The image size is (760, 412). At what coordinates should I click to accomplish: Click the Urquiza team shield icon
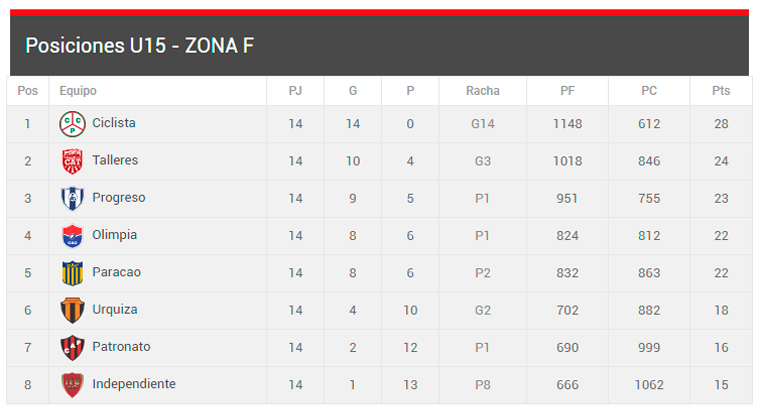coord(72,310)
